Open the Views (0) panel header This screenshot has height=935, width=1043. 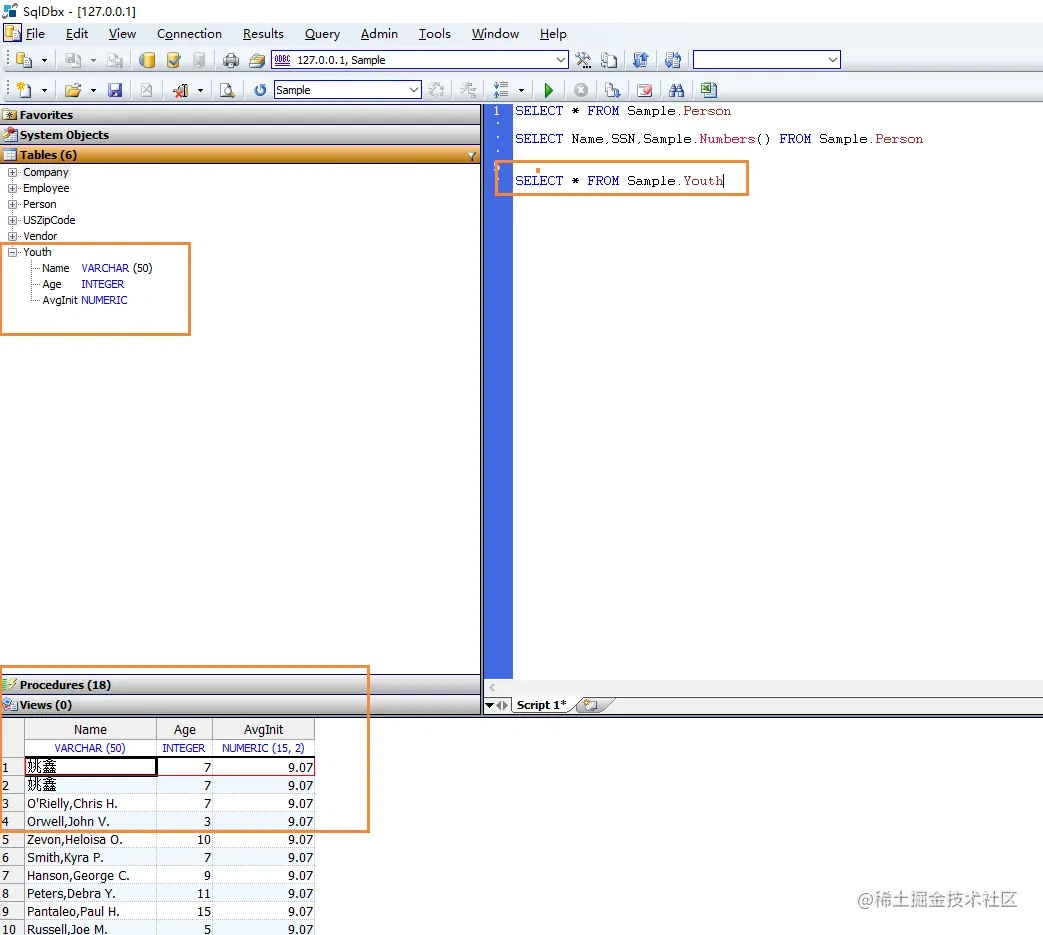[x=240, y=705]
